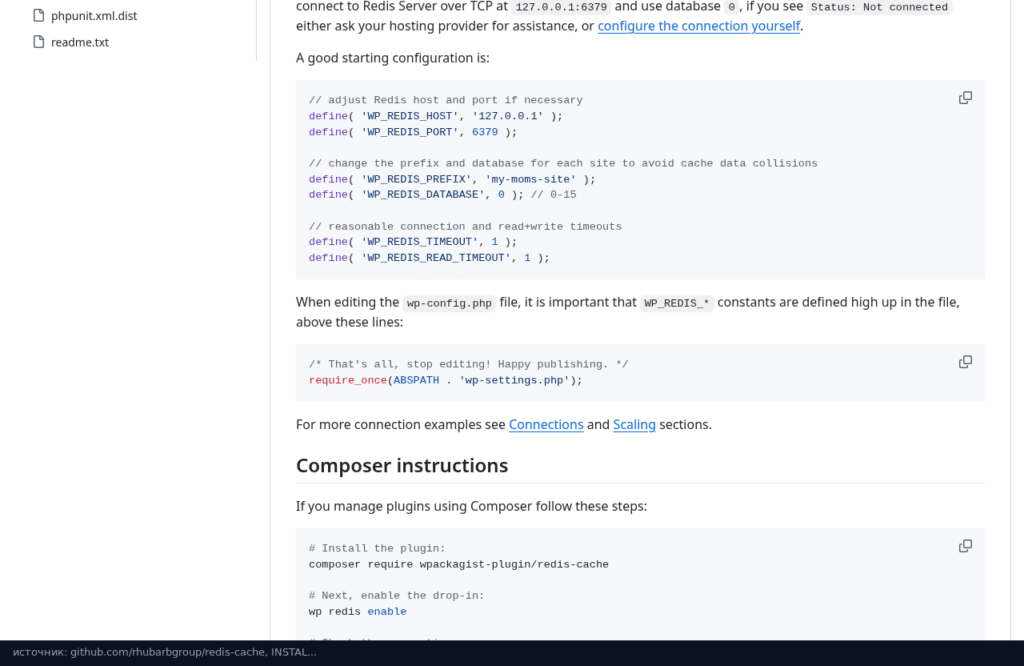Click the source caption github.com/rhubarbgroup/redis-cache
1024x666 pixels.
pyautogui.click(x=165, y=652)
